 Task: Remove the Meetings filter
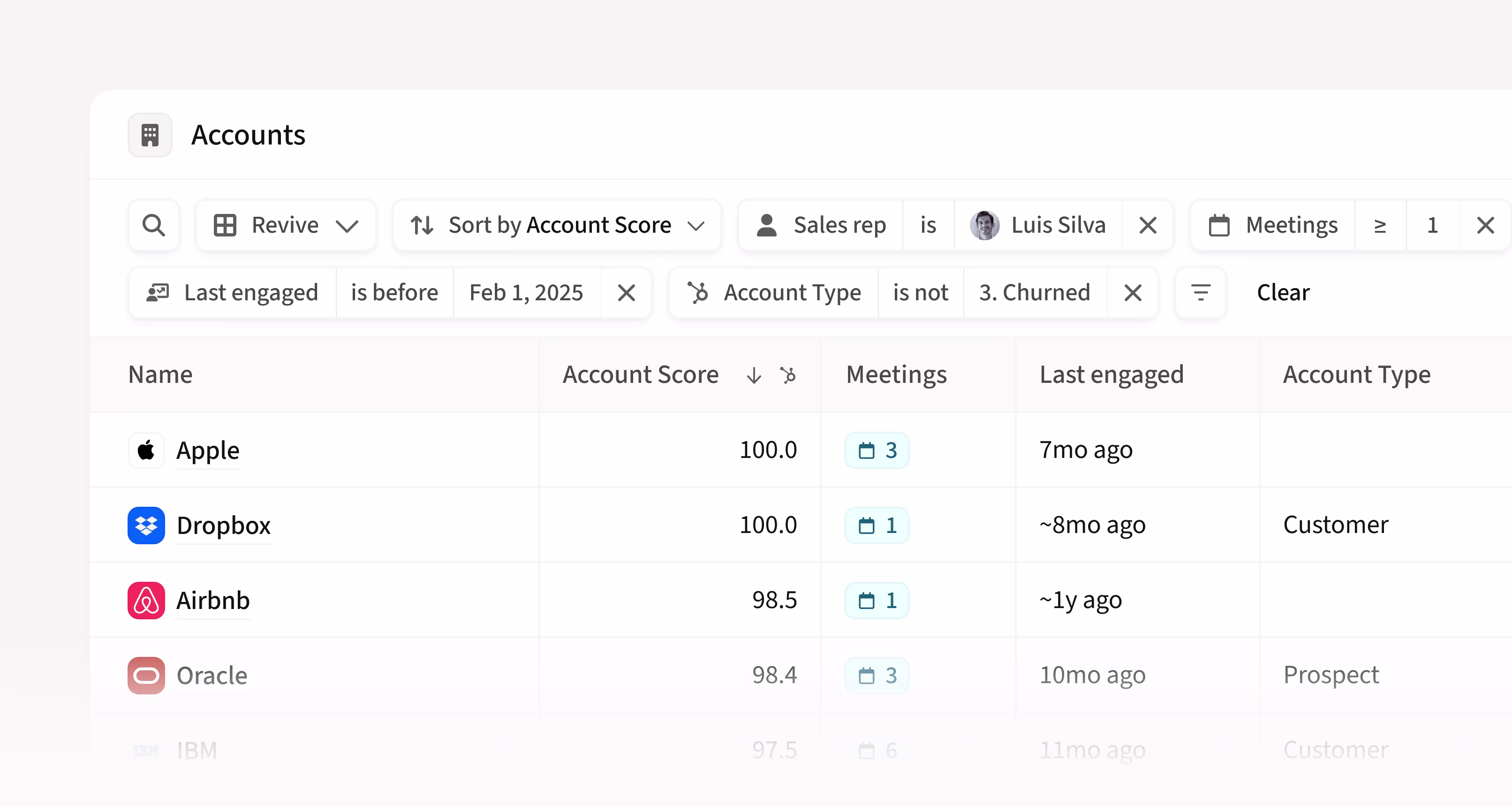1485,226
